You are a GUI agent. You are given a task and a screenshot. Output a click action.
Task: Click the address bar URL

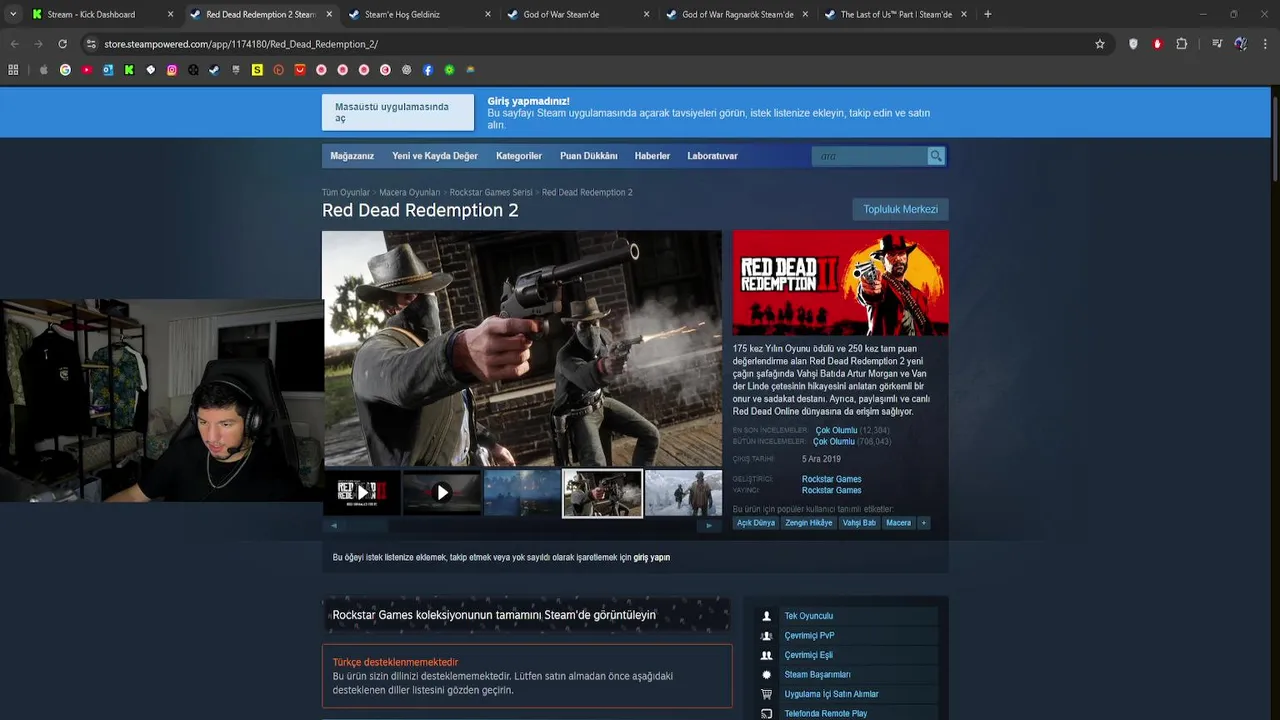241,44
